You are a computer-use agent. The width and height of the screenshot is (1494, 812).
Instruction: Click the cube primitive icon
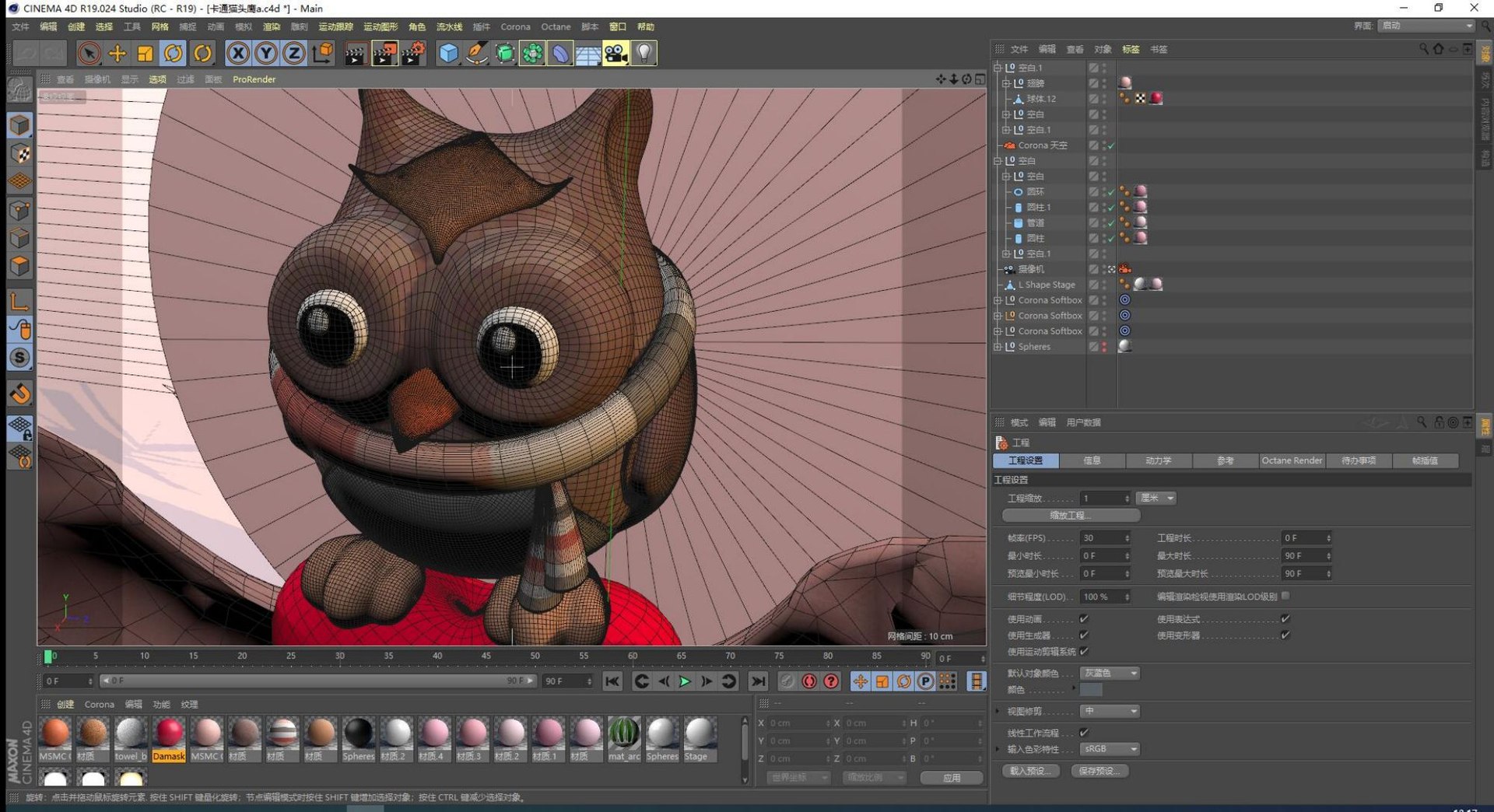(x=449, y=53)
